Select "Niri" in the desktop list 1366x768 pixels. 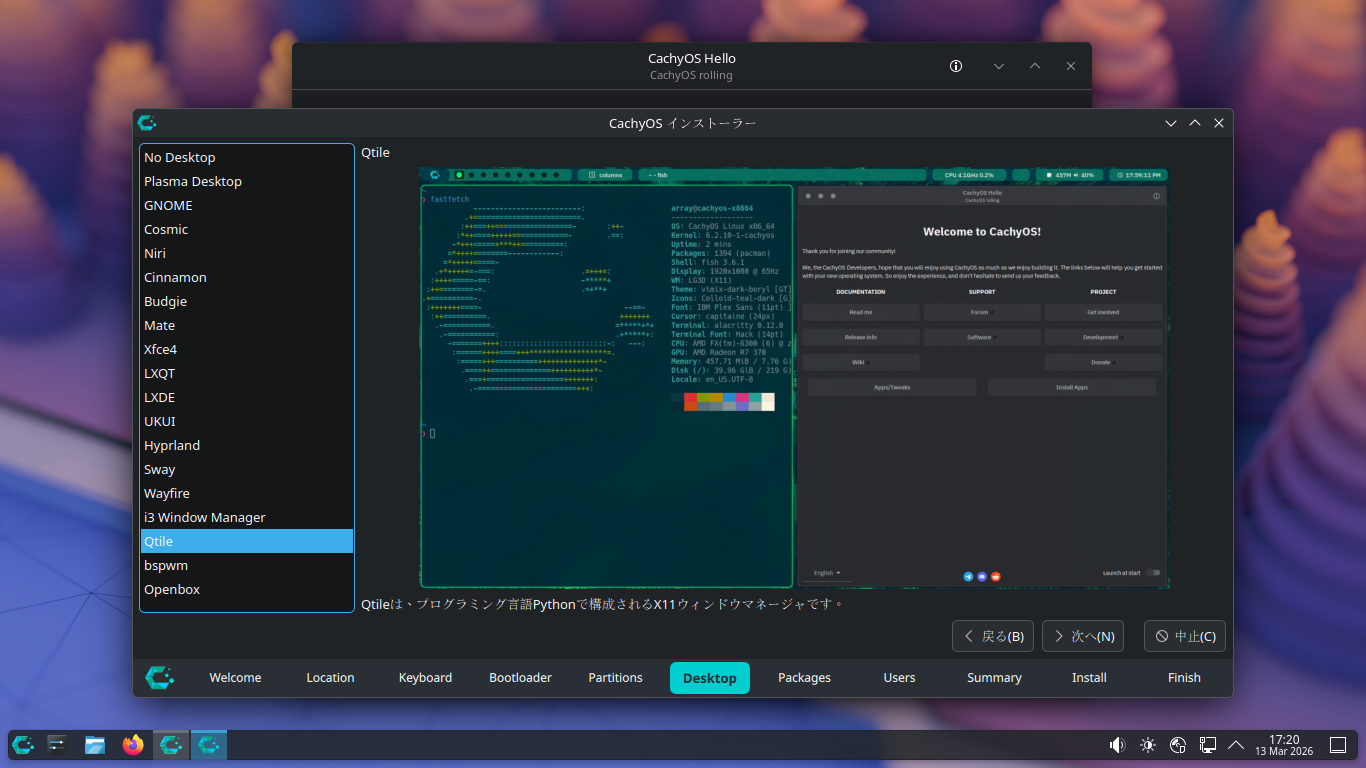coord(247,253)
